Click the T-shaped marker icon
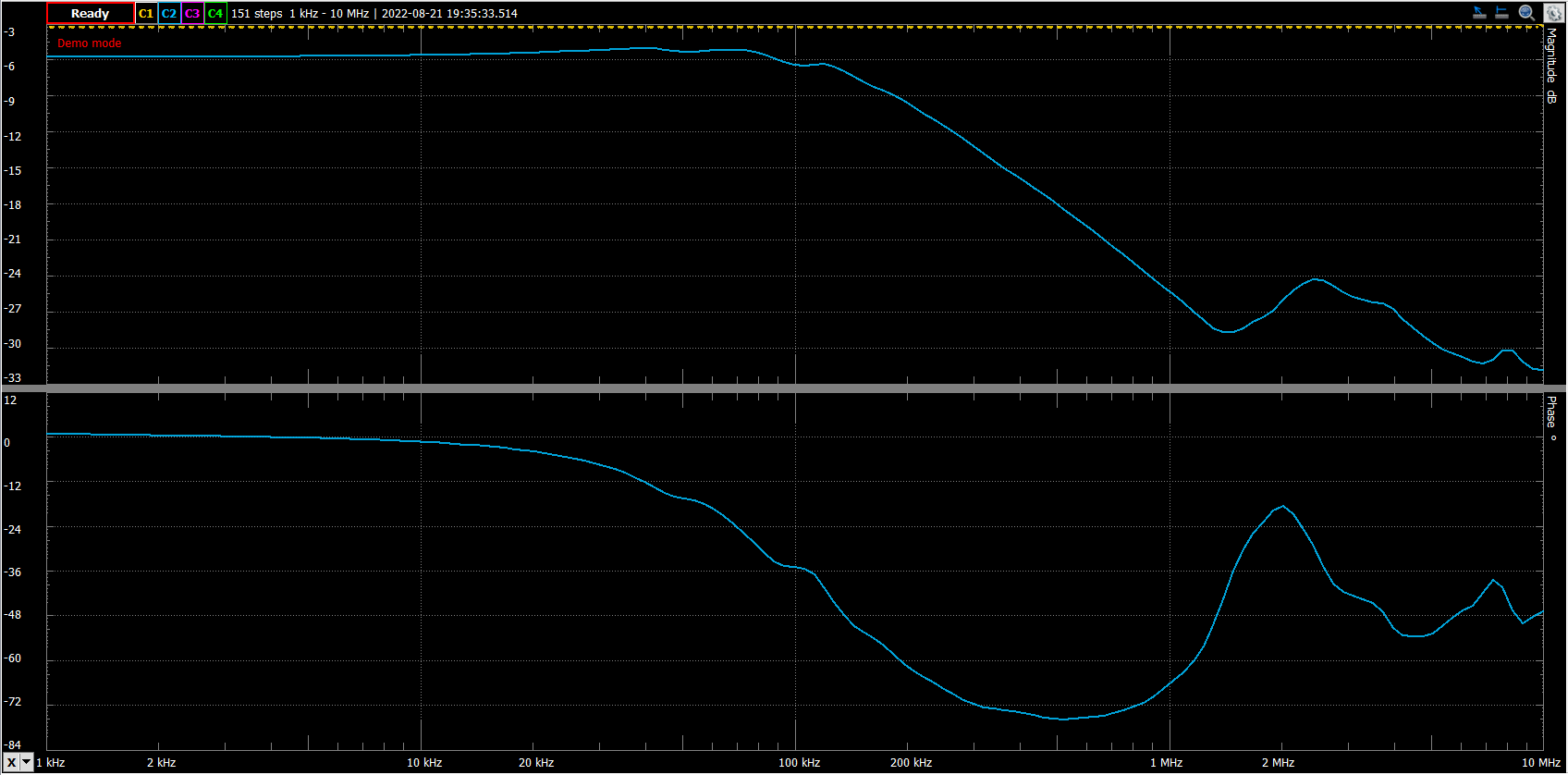Image resolution: width=1568 pixels, height=775 pixels. coord(1502,13)
